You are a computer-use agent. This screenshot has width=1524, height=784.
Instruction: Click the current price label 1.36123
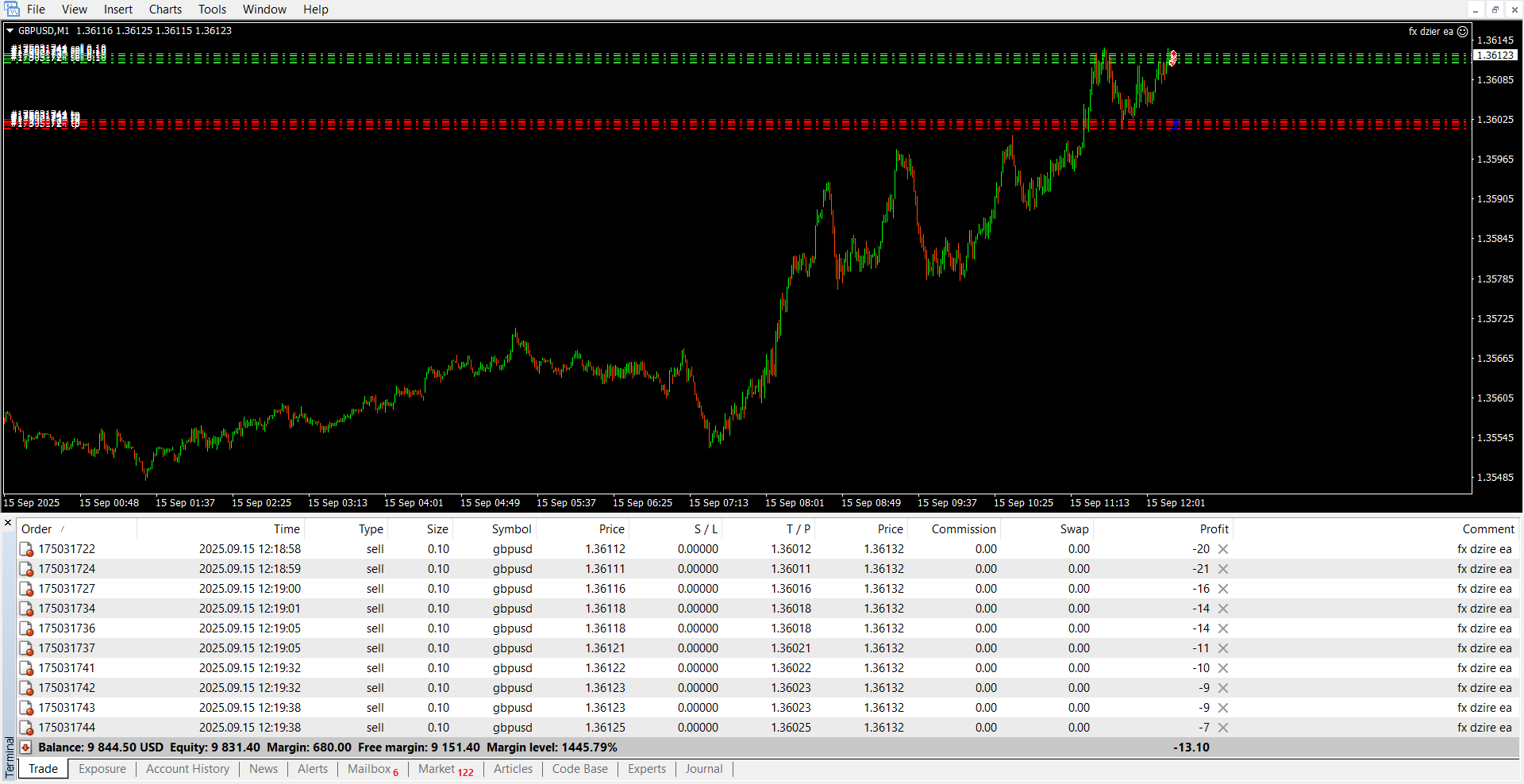pos(1495,56)
